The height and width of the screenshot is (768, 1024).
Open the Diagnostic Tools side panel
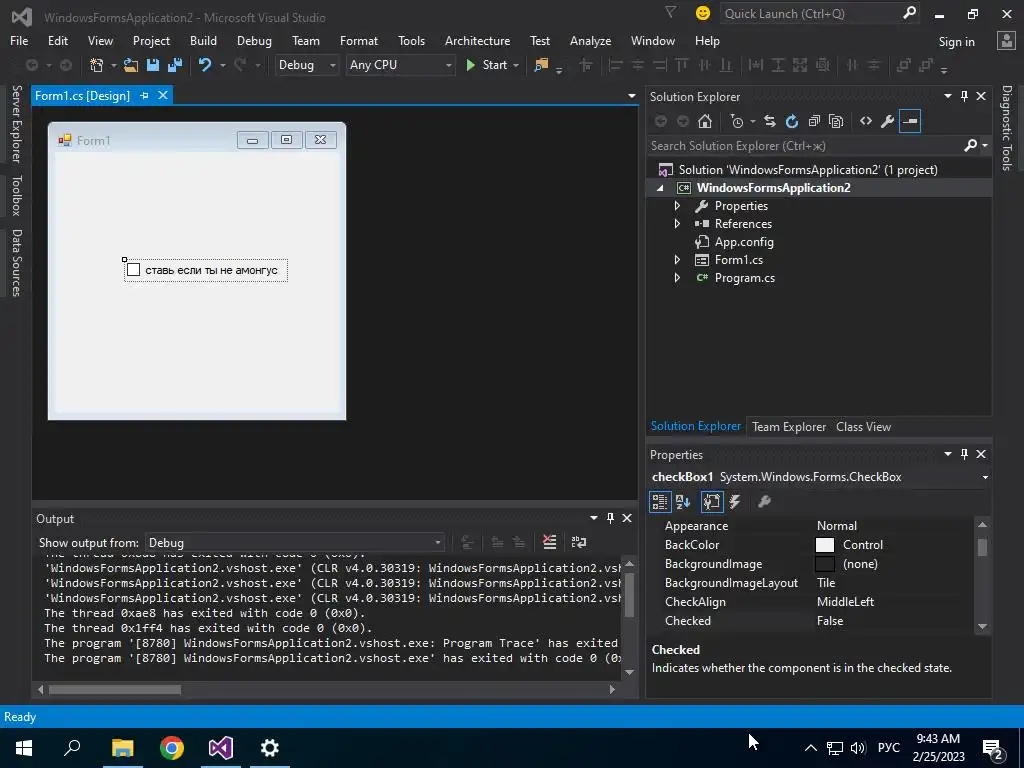point(1007,128)
